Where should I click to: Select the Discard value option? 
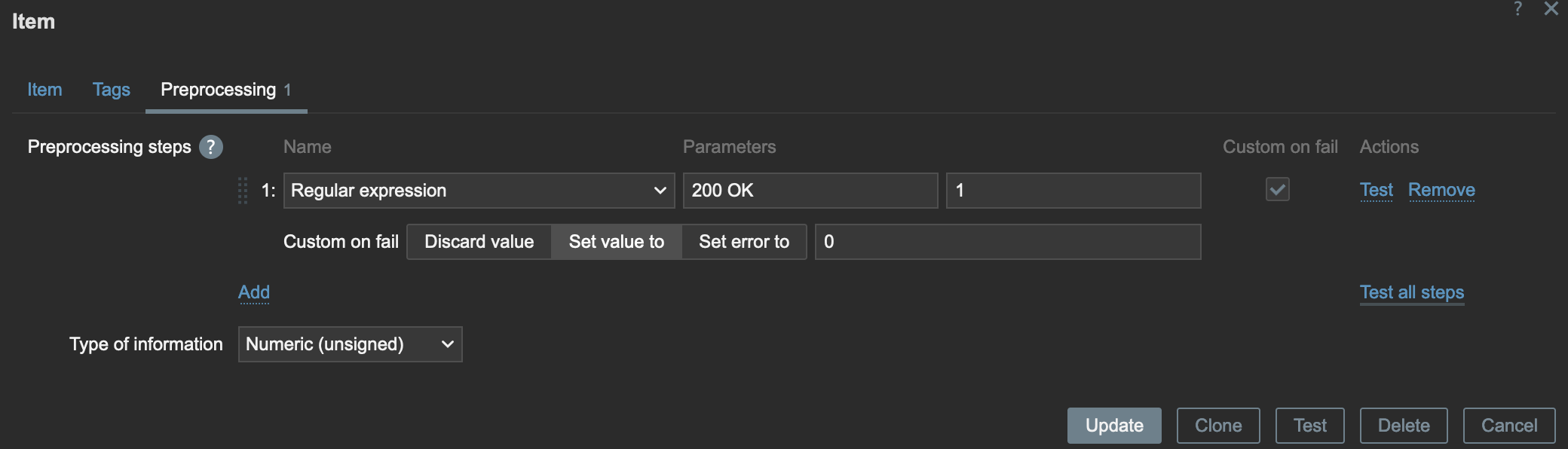[x=479, y=242]
